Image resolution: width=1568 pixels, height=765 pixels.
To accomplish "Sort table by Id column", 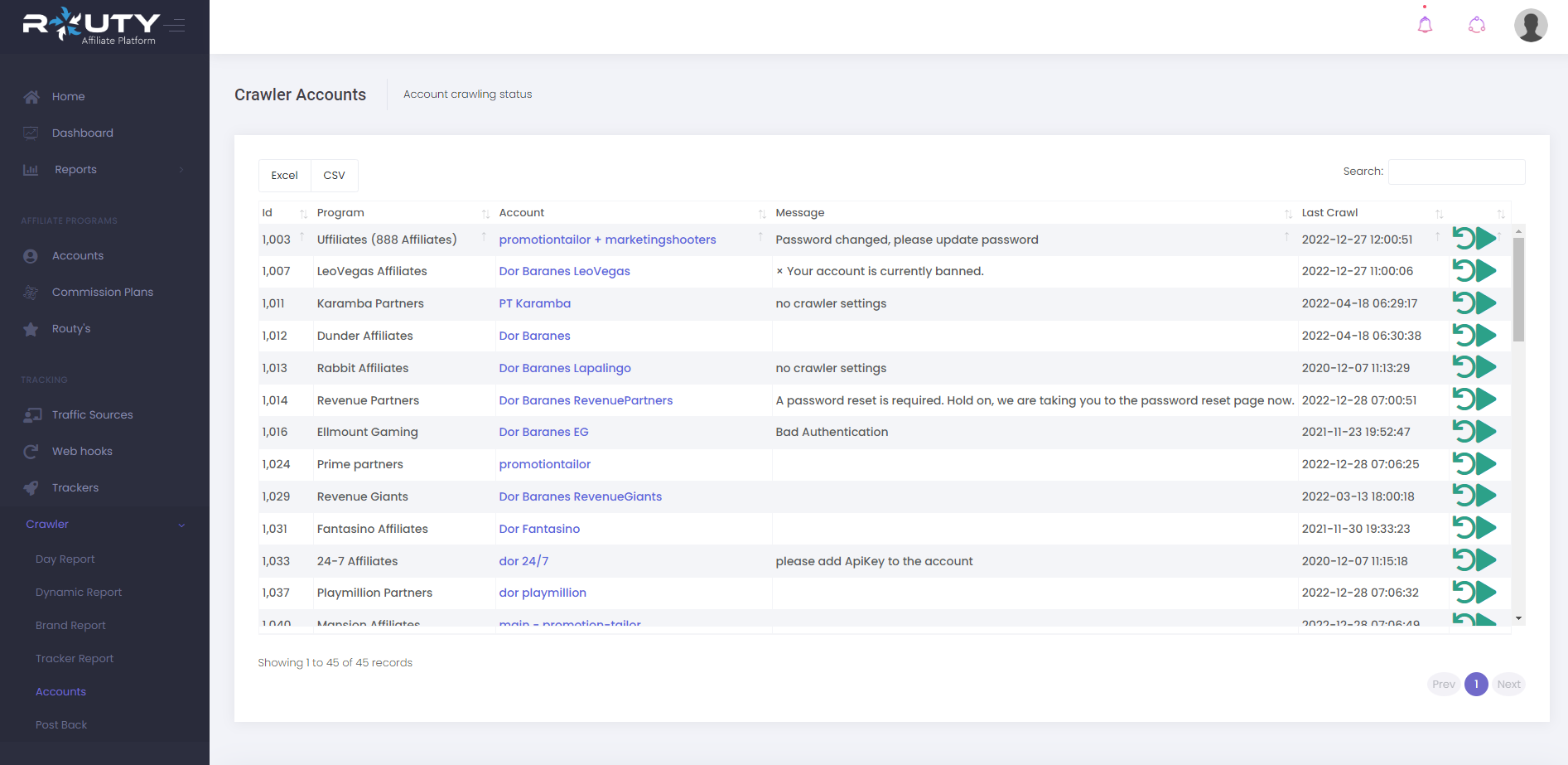I will (x=285, y=213).
